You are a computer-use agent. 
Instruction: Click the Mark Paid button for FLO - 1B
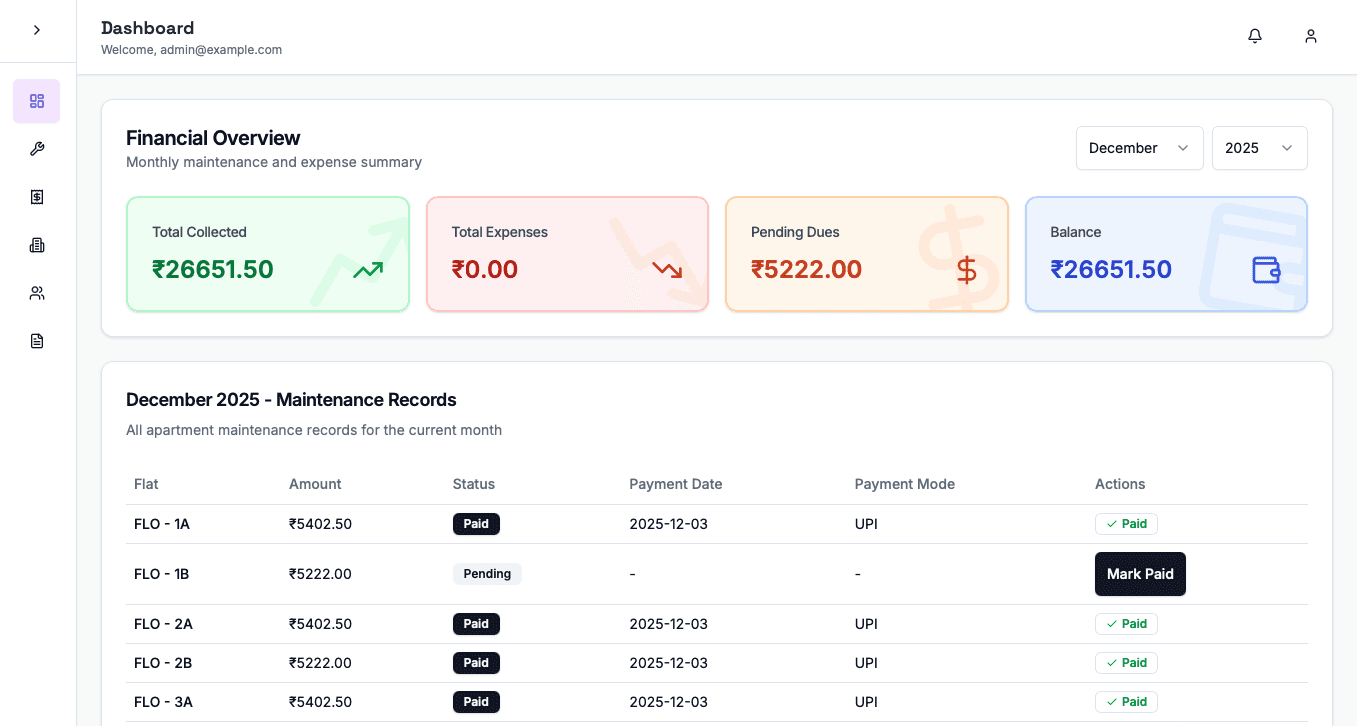[x=1140, y=574]
